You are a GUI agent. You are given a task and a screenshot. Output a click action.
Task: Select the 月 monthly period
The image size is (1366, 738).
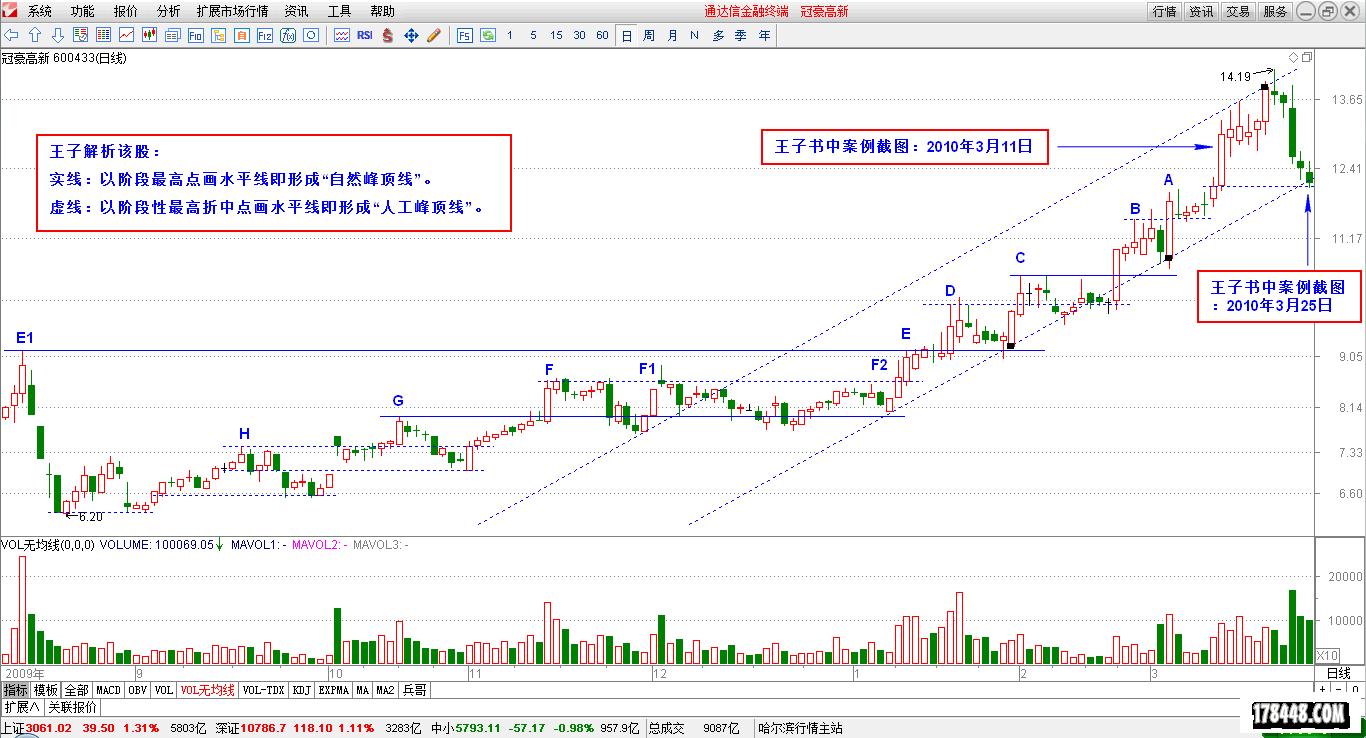[x=672, y=35]
